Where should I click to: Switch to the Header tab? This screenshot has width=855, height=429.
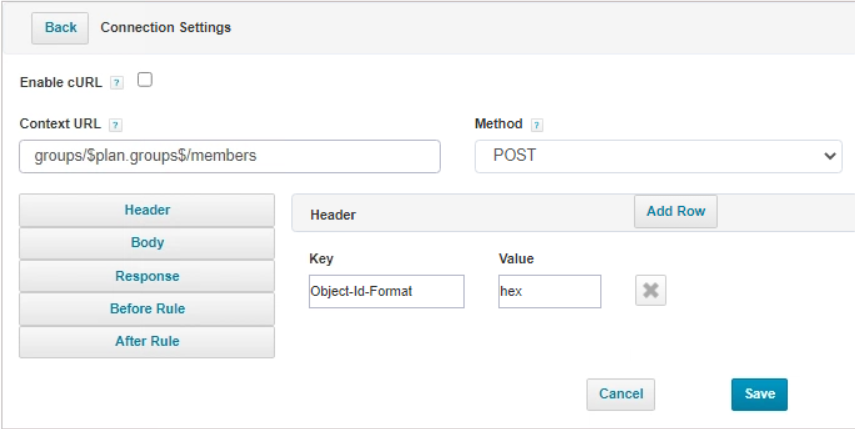click(147, 210)
